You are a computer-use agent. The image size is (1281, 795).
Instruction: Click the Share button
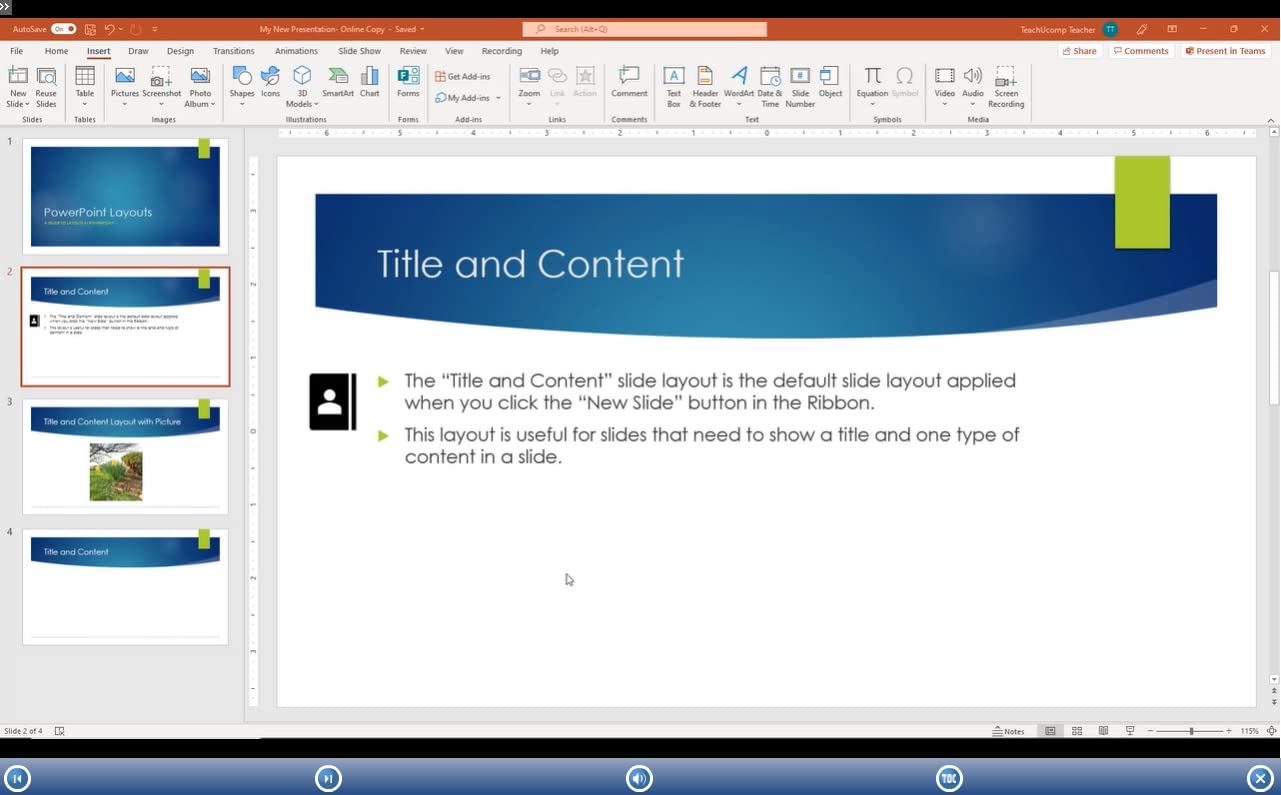click(x=1080, y=51)
